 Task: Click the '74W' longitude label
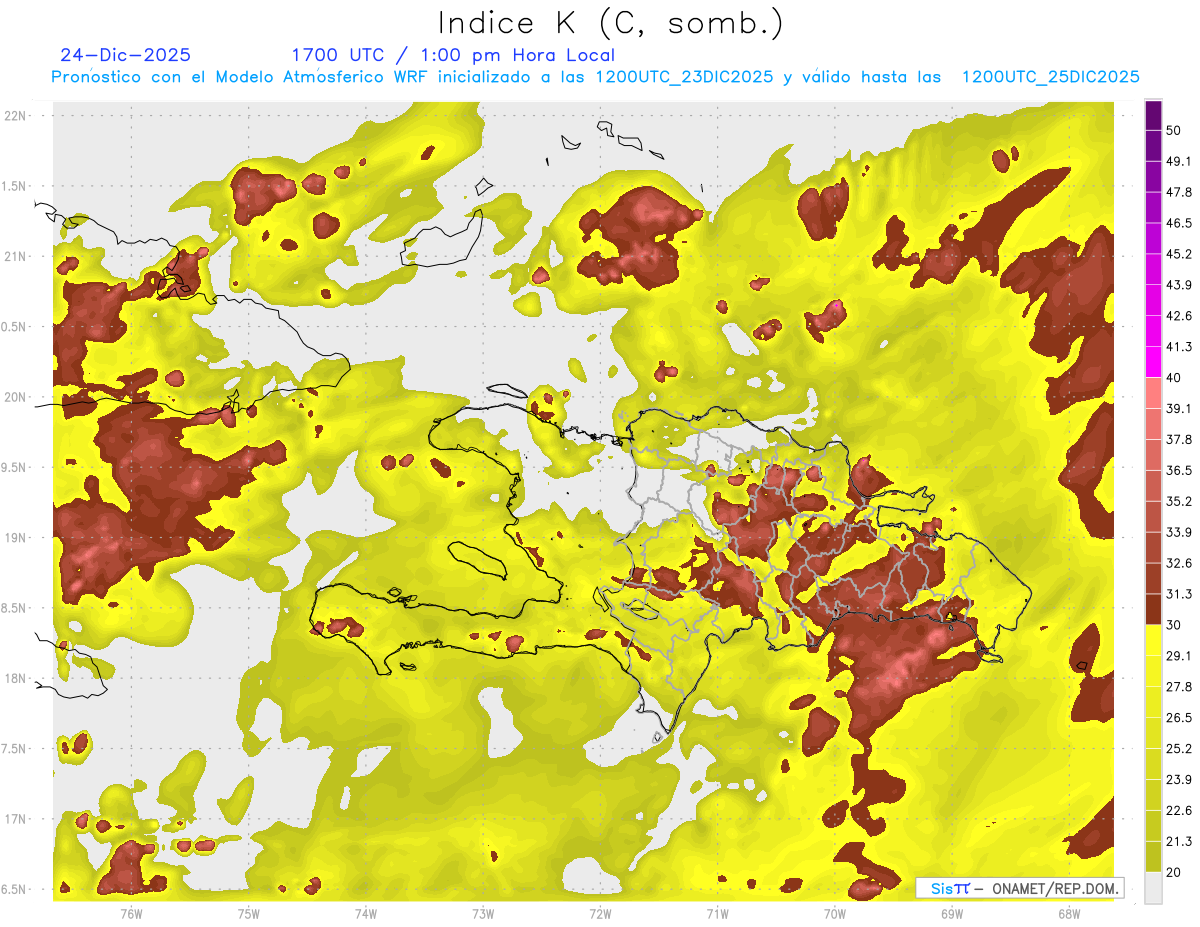click(365, 913)
